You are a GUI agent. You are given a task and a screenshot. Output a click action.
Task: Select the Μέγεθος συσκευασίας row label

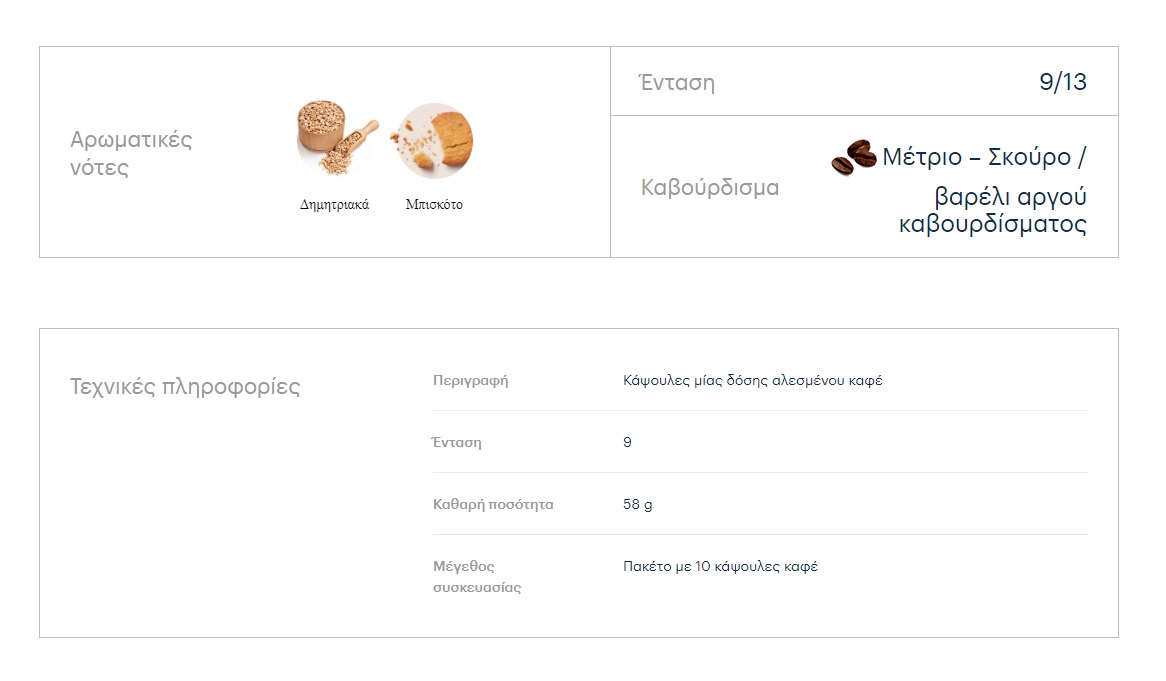pos(477,577)
